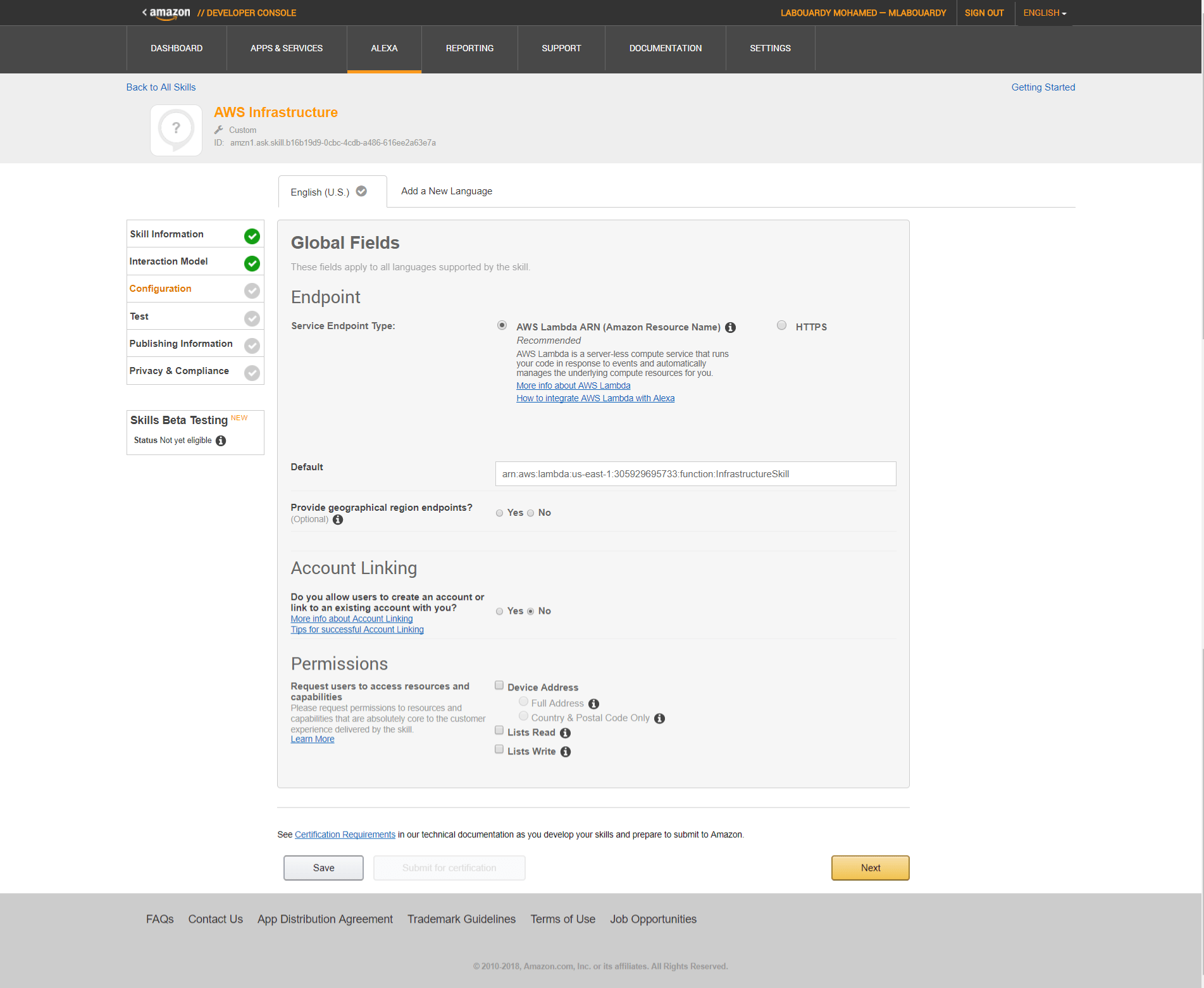Click the Save button
Image resolution: width=1204 pixels, height=988 pixels.
[x=323, y=868]
